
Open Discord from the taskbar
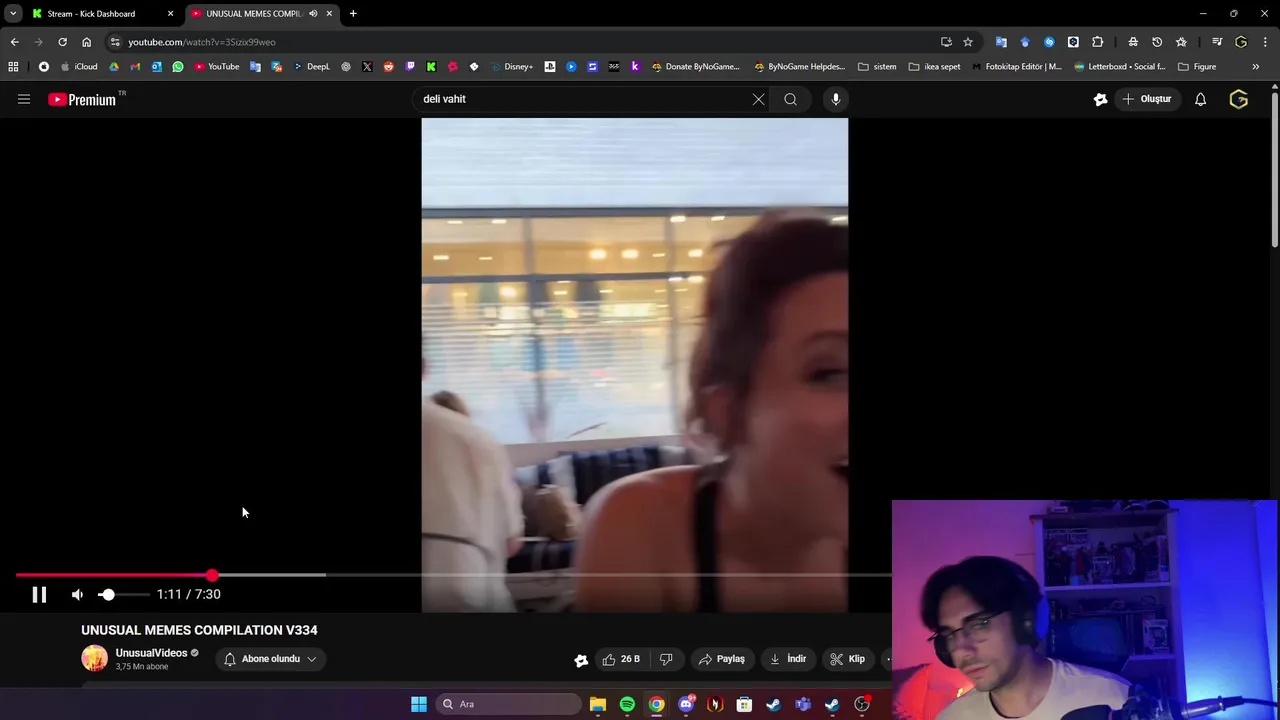(686, 704)
